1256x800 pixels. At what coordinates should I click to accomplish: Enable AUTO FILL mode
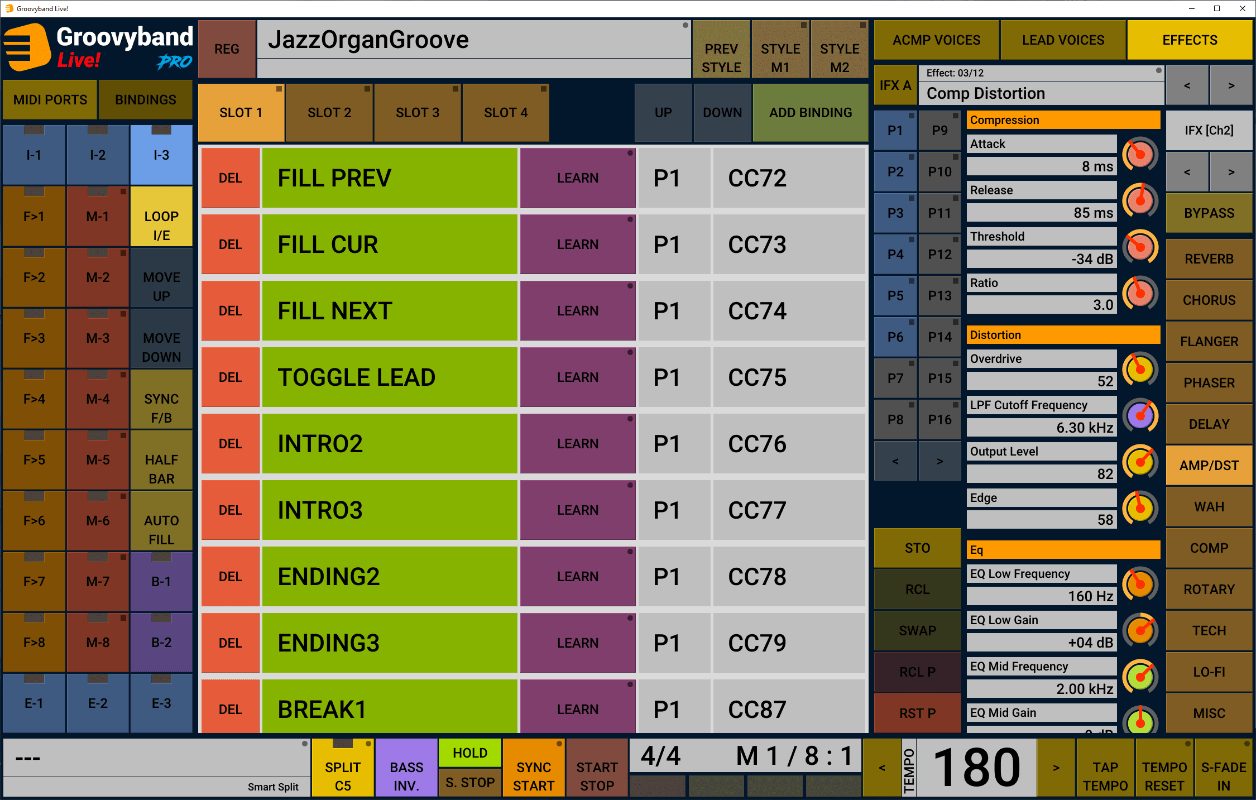click(x=161, y=530)
